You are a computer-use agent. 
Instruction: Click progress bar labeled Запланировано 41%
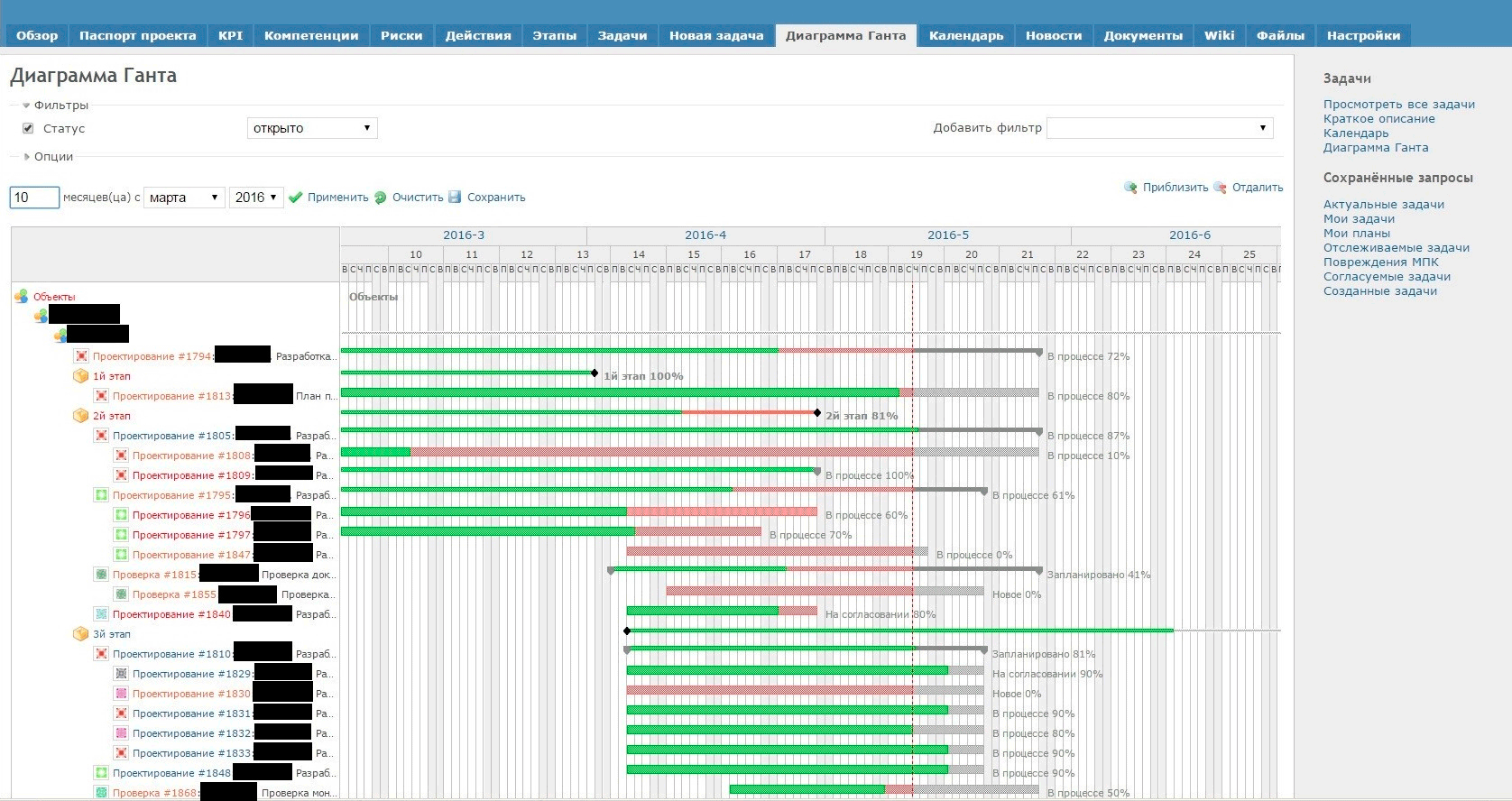(x=826, y=568)
